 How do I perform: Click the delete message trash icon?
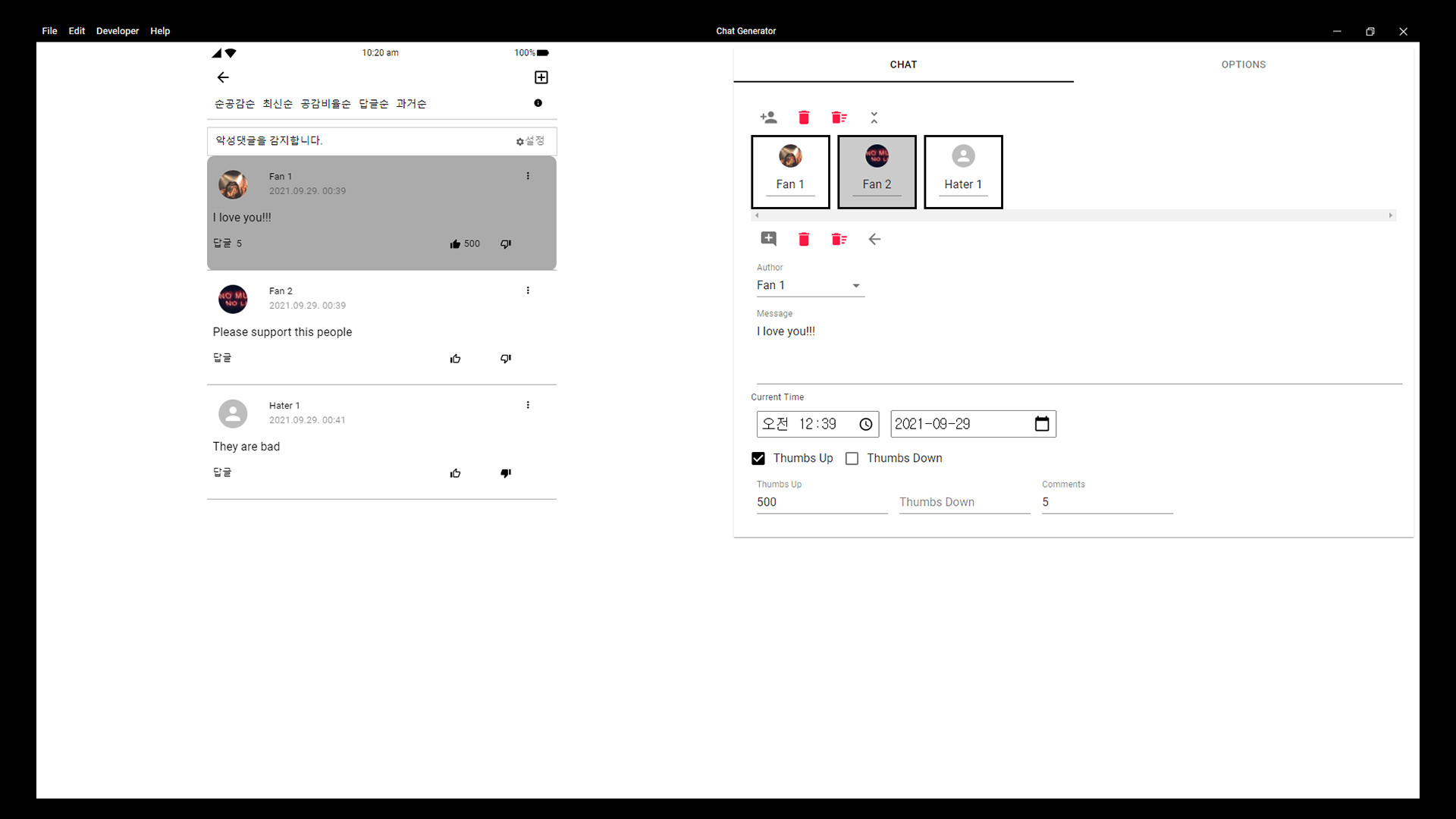(804, 238)
